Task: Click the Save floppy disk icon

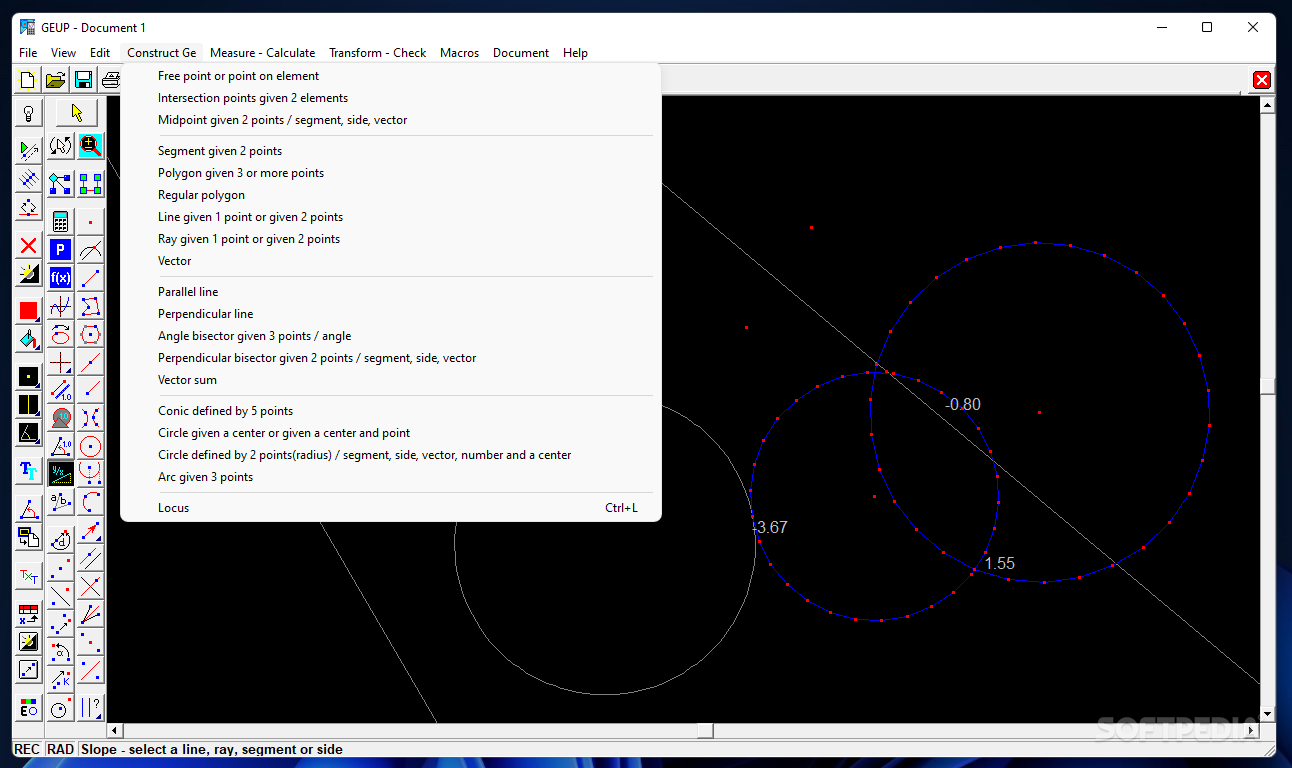Action: click(x=83, y=79)
